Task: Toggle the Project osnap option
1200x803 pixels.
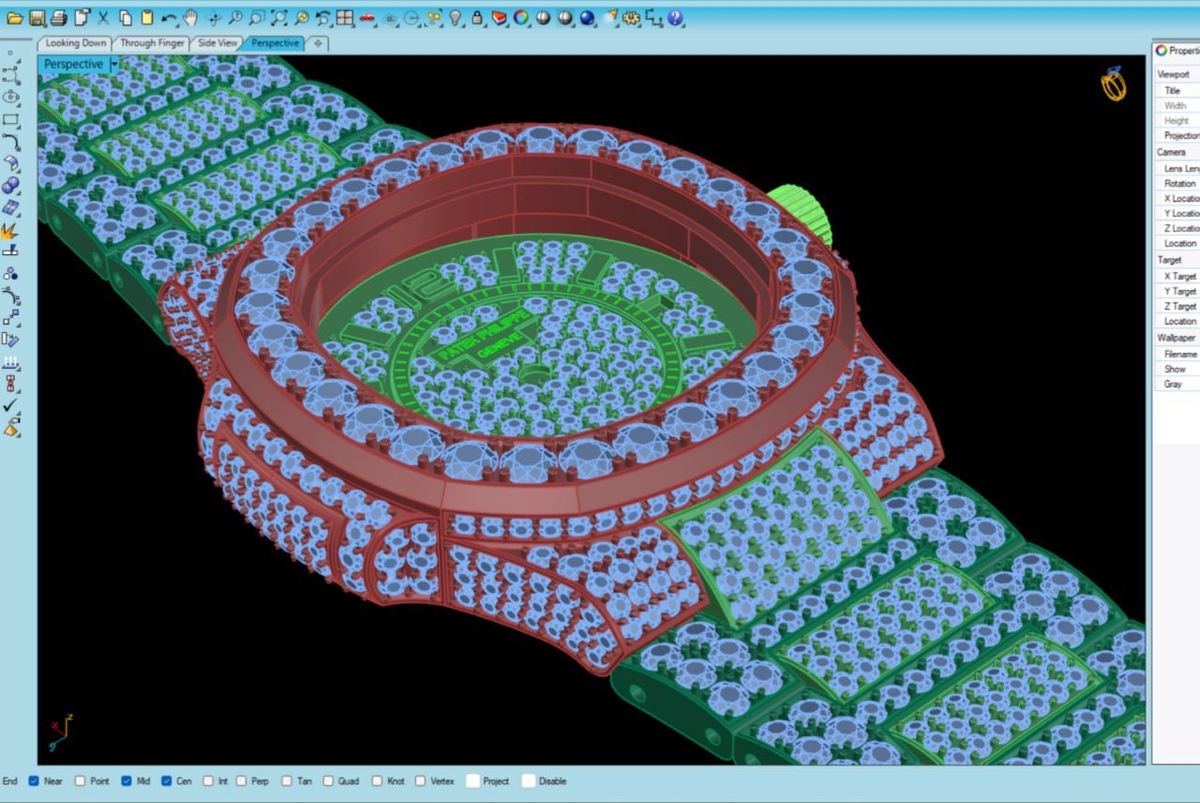Action: coord(472,781)
